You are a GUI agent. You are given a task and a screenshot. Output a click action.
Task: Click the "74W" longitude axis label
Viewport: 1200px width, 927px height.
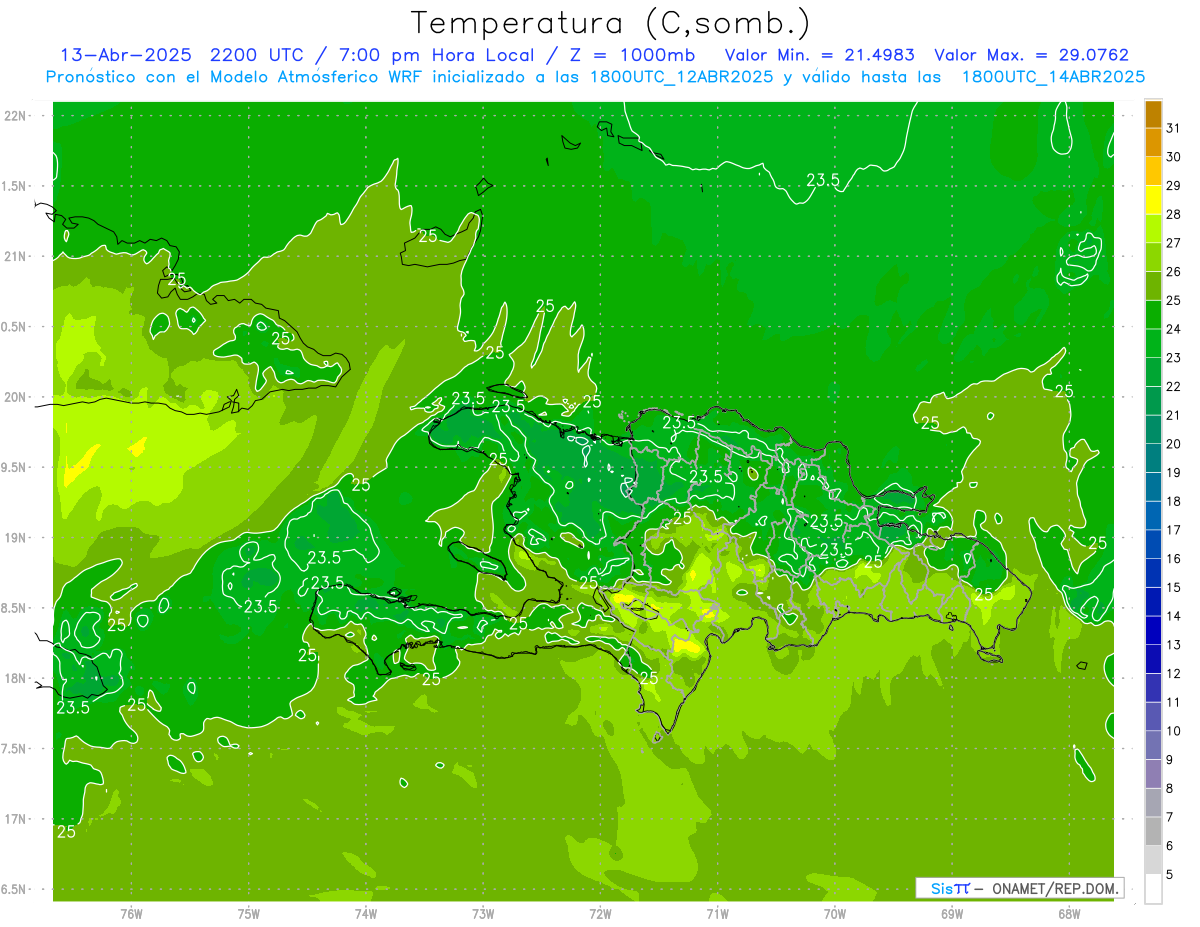(366, 914)
